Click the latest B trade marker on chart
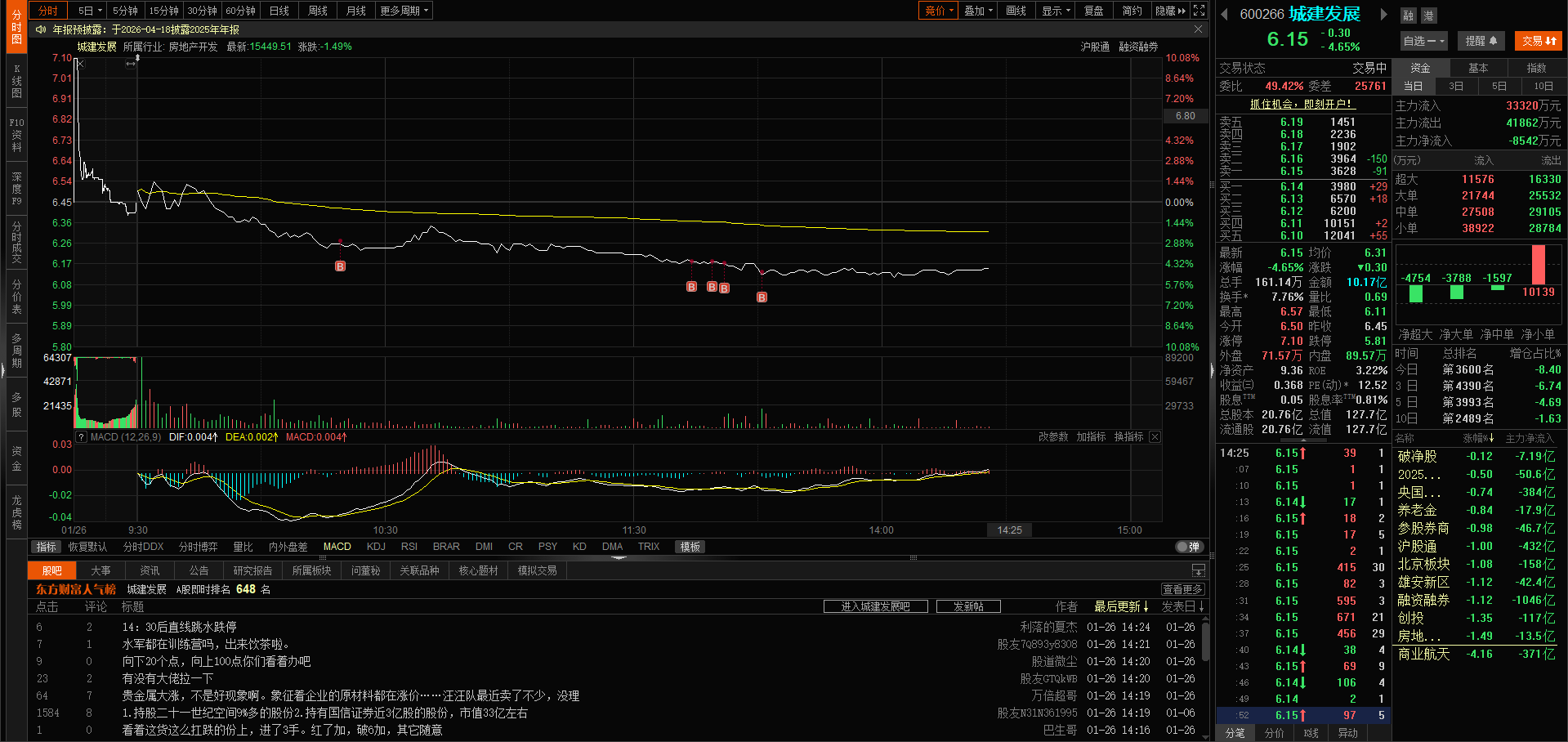Viewport: 1568px width, 742px height. click(x=762, y=297)
